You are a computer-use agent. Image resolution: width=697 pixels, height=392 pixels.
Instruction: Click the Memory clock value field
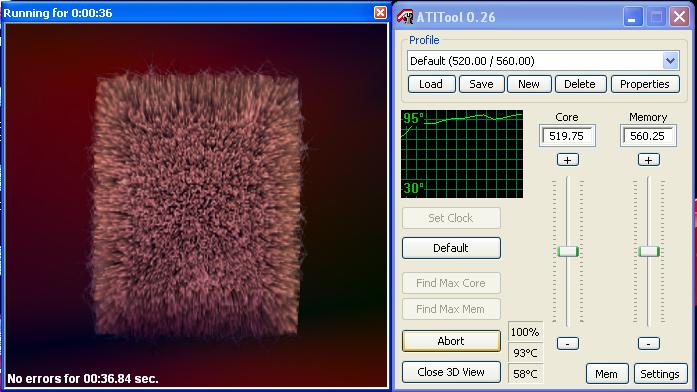pyautogui.click(x=648, y=136)
